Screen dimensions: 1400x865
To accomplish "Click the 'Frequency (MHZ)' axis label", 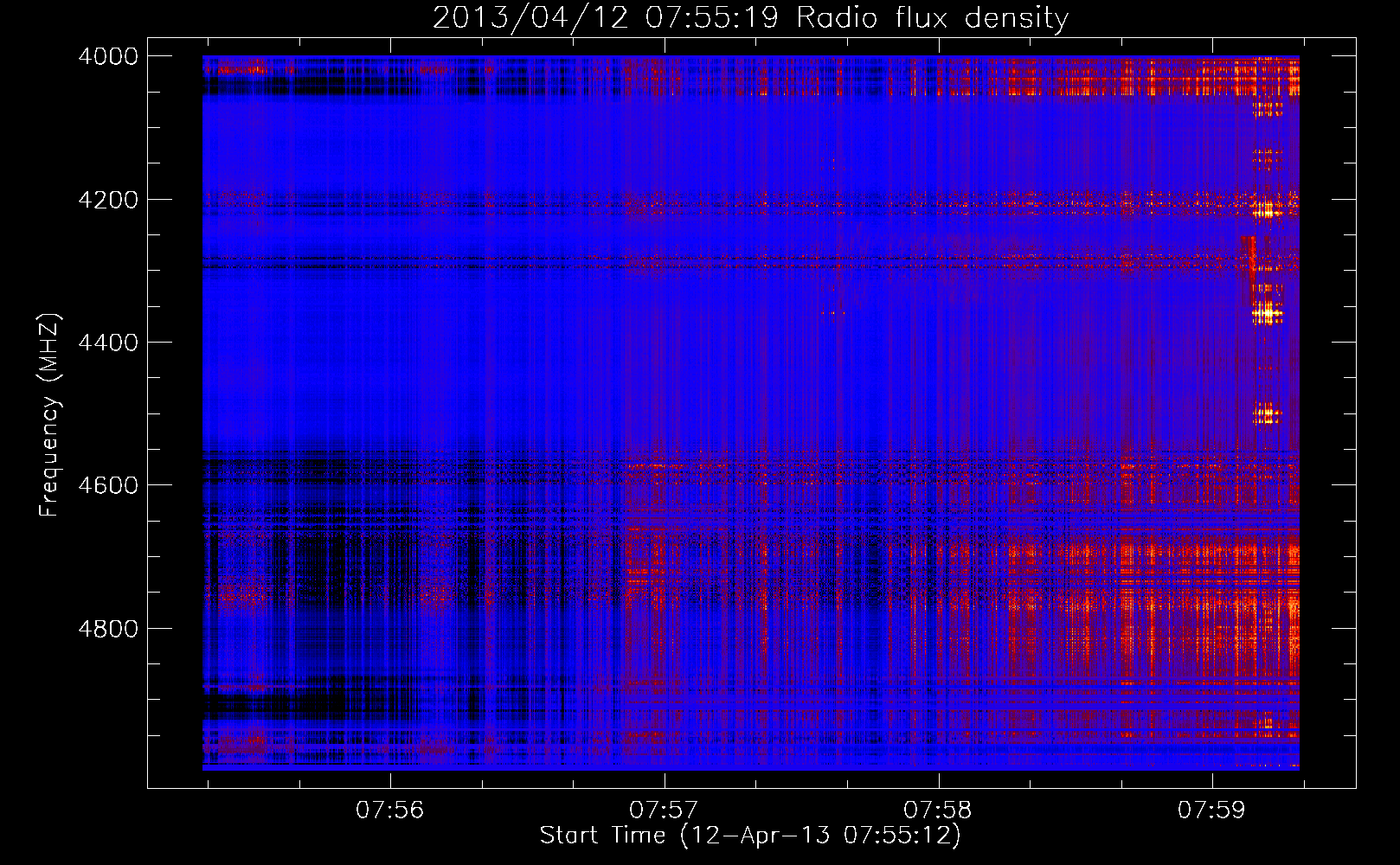I will (x=49, y=415).
